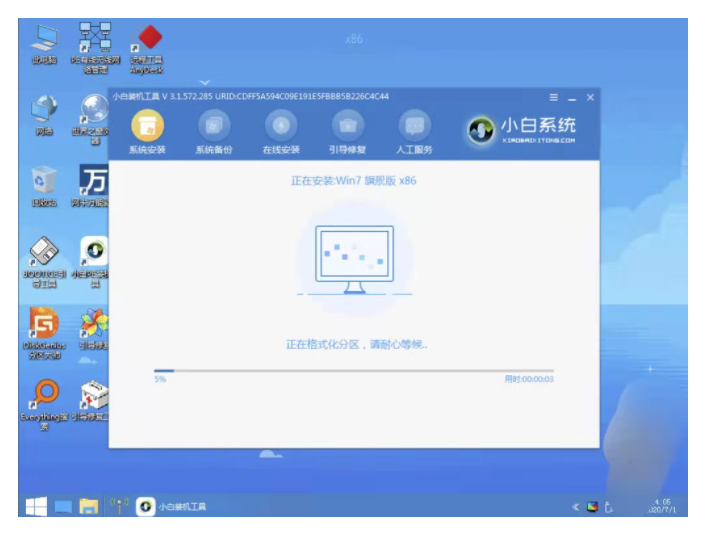The width and height of the screenshot is (720, 533).
Task: Click the installation progress bar
Action: (354, 370)
